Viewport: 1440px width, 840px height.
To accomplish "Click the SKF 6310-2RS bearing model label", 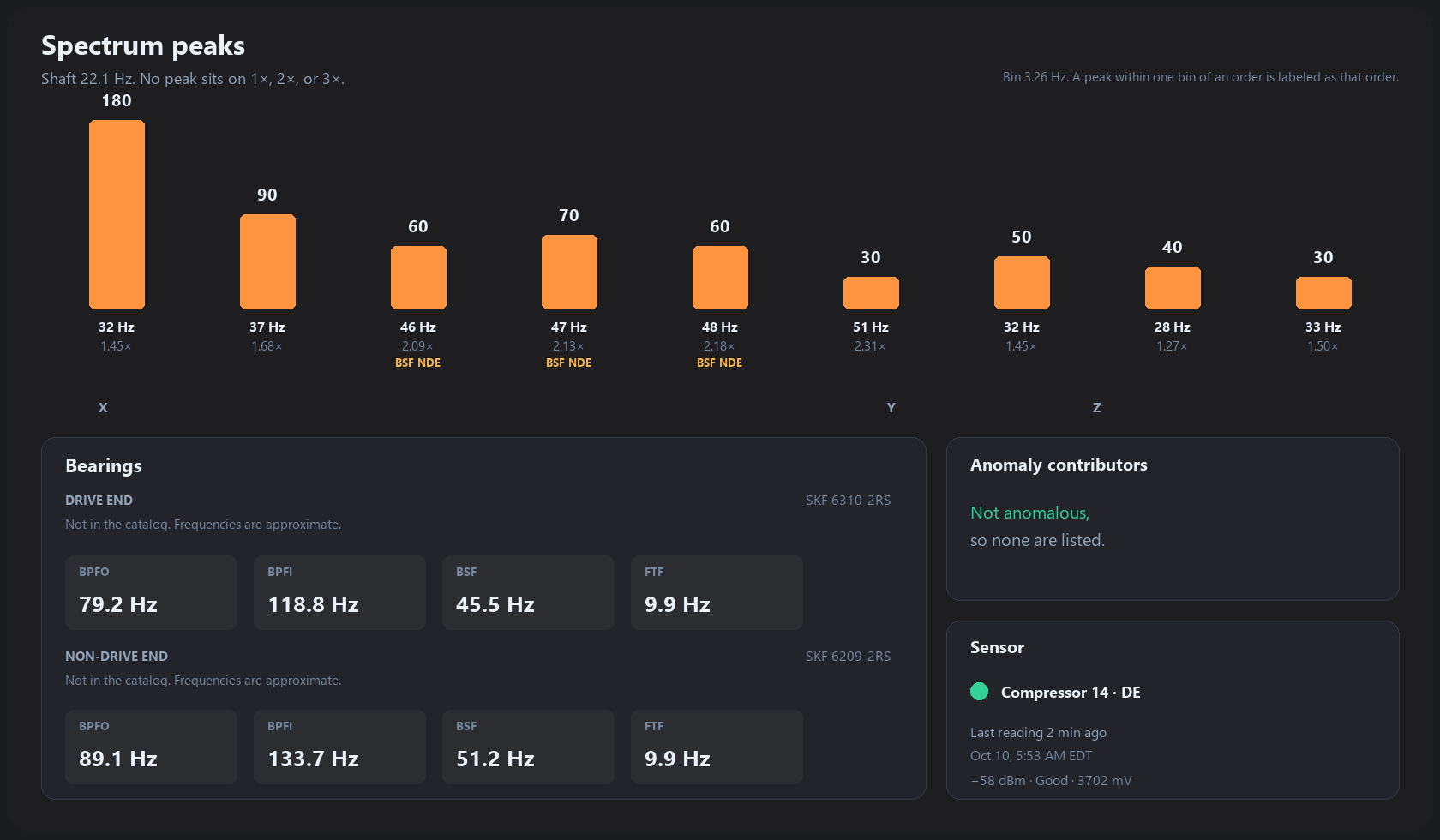I will 848,500.
